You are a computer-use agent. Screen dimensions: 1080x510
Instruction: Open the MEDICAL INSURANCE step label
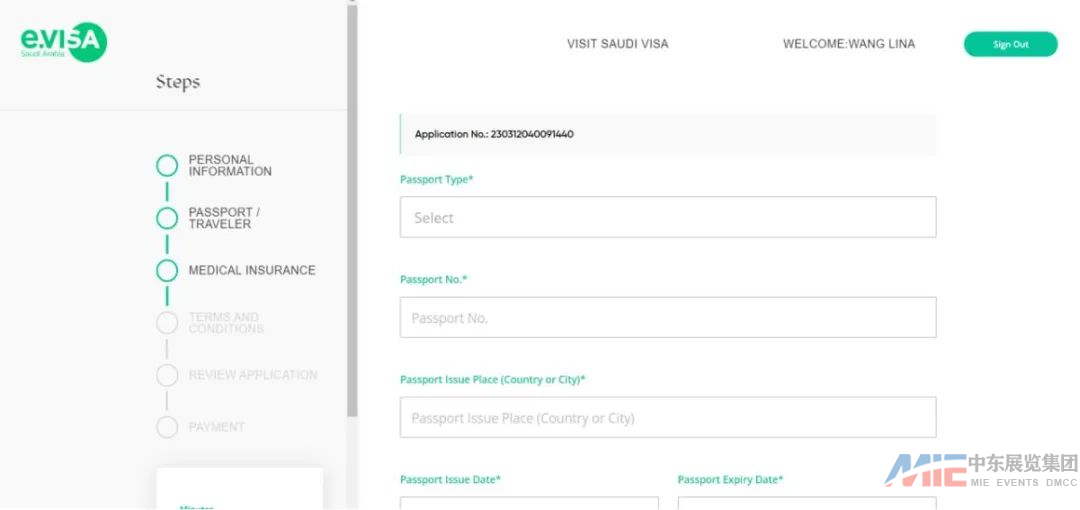click(x=252, y=270)
